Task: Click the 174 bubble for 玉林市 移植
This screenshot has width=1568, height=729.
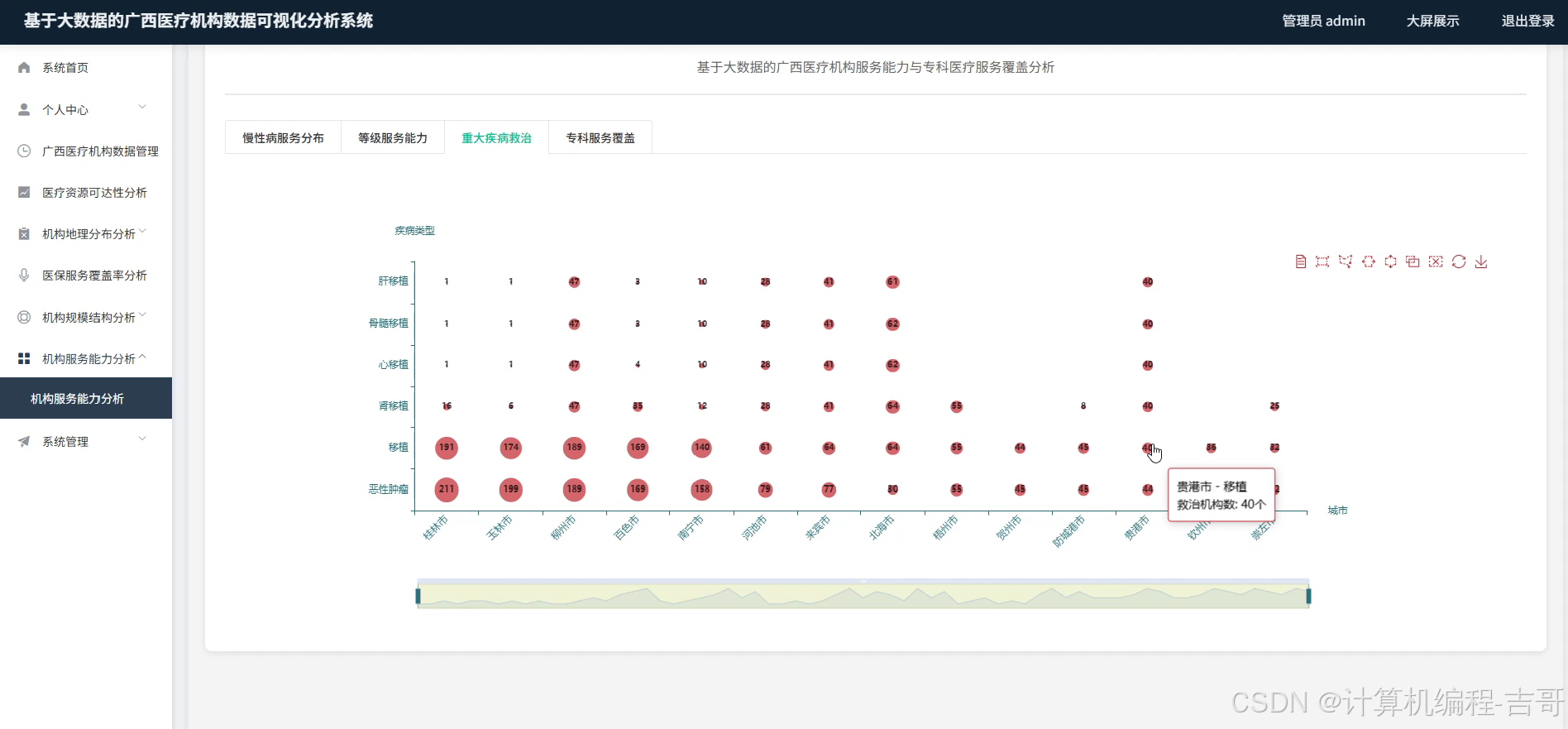Action: pos(511,448)
